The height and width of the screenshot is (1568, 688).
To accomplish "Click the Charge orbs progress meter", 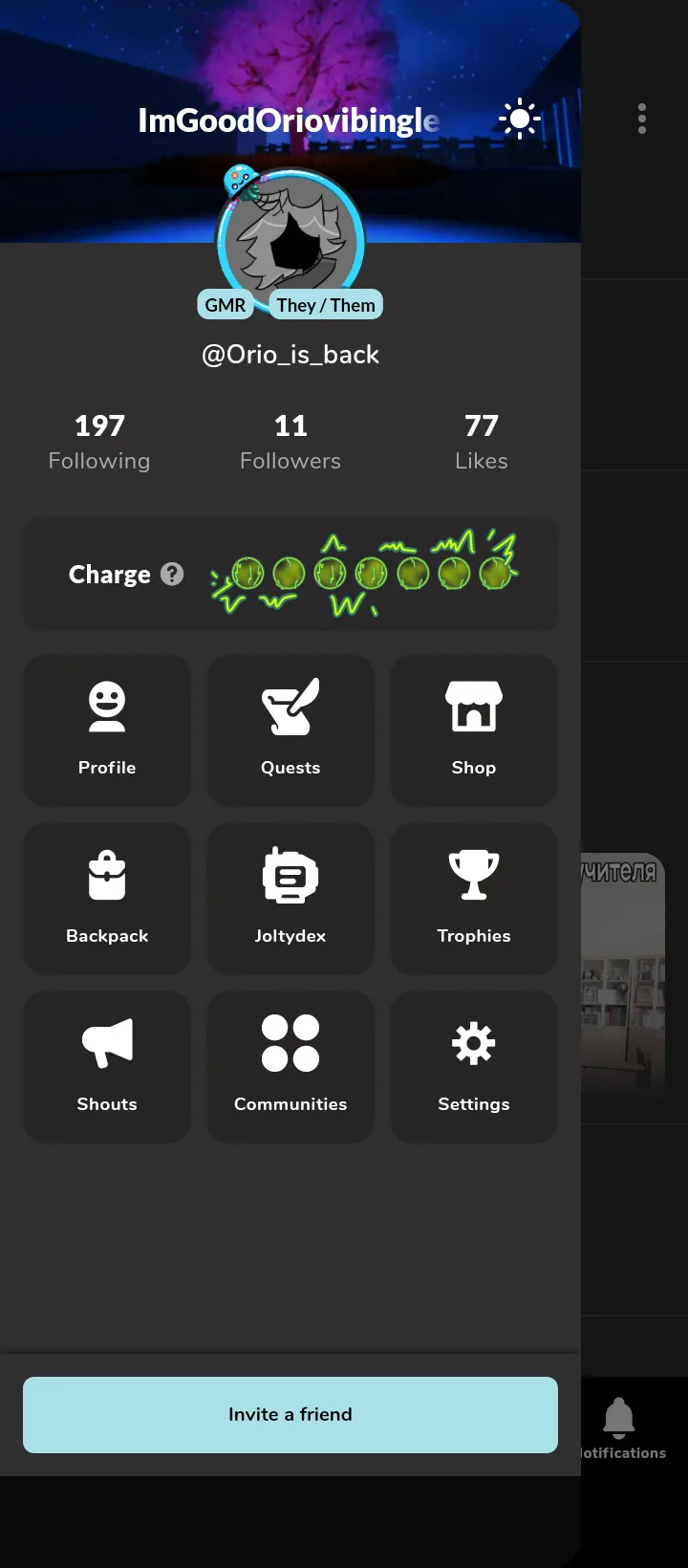I will coord(364,573).
